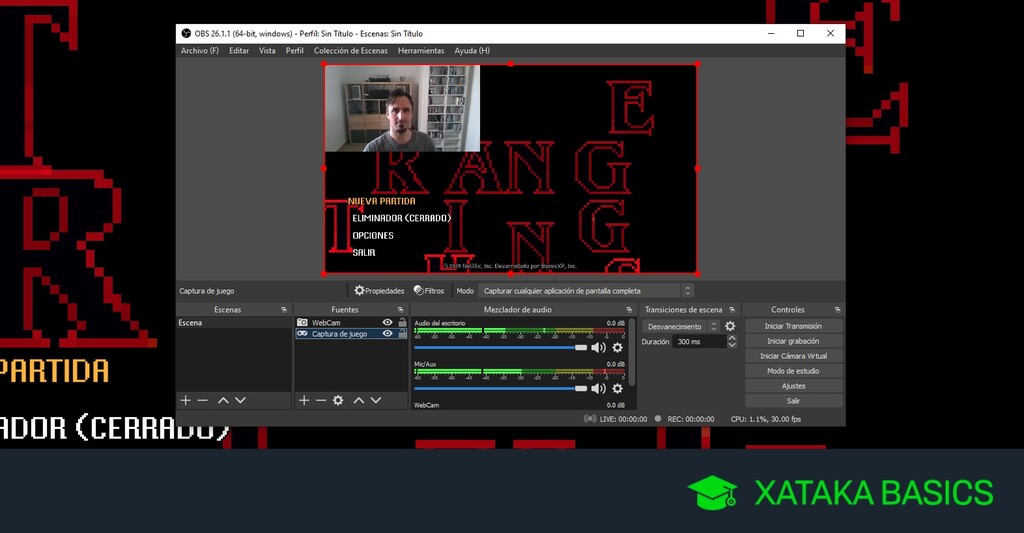Open the Editar menu
1024x533 pixels.
(x=238, y=50)
